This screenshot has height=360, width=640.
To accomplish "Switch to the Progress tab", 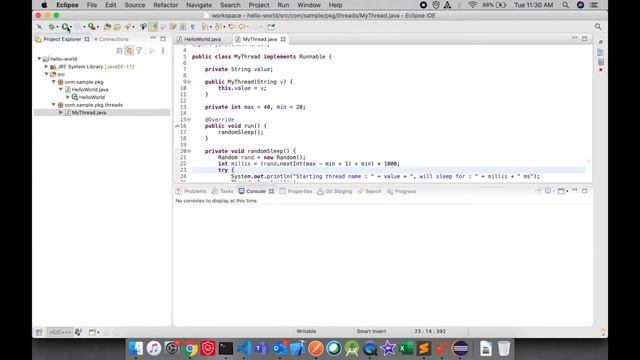I will 402,191.
